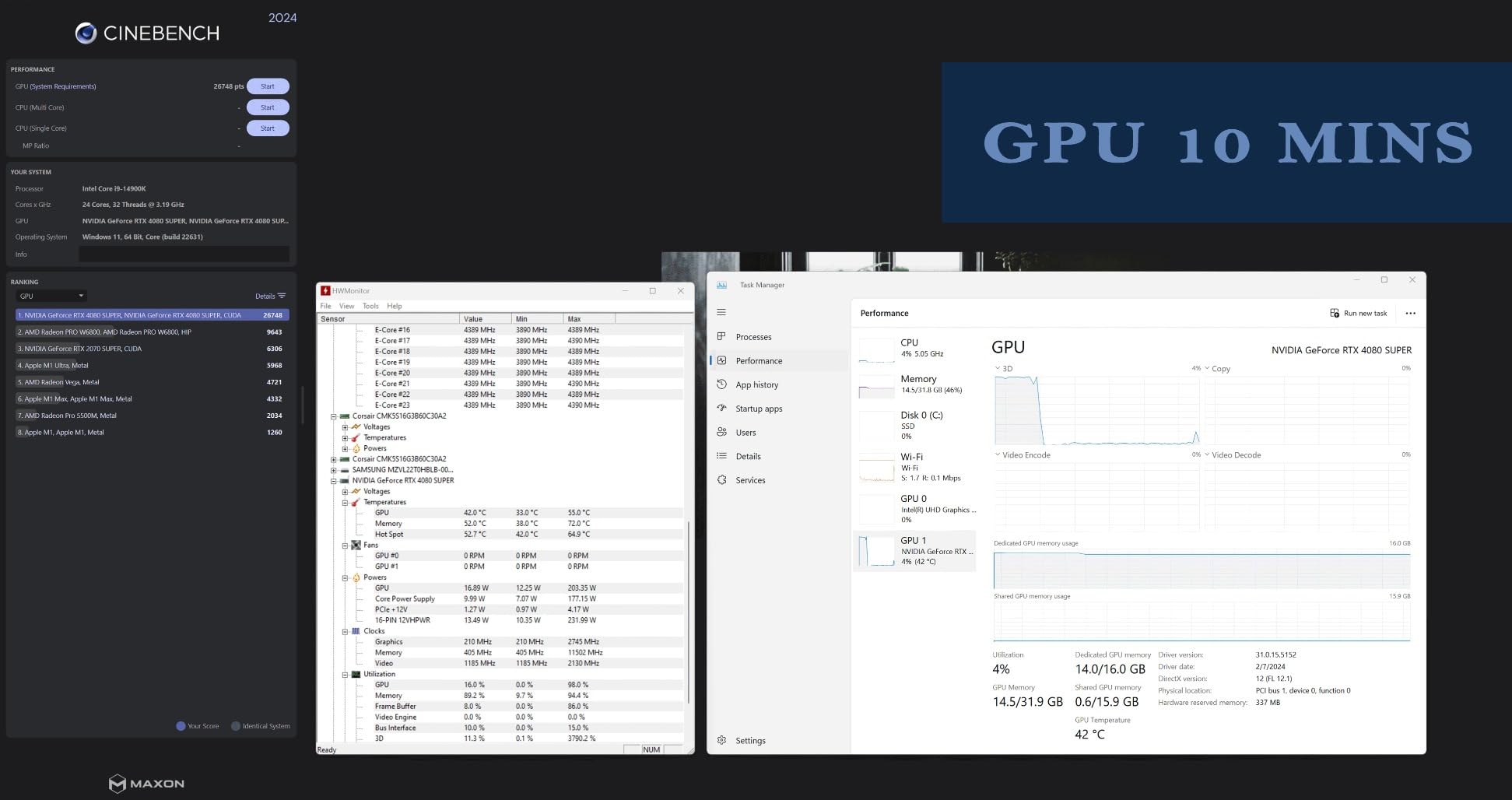Screen dimensions: 1512x800
Task: Open ranking Details in Cinebench
Action: click(x=270, y=296)
